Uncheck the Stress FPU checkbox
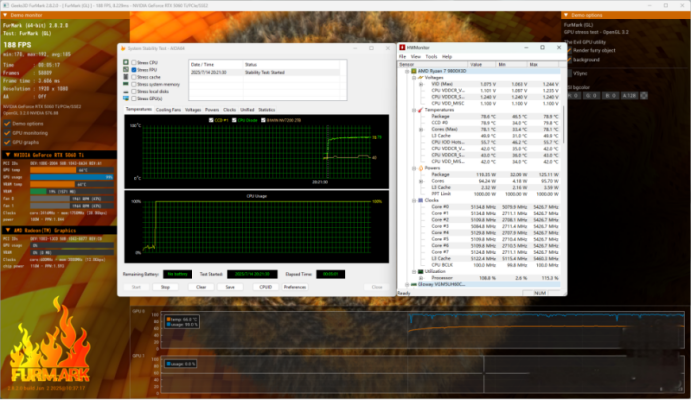This screenshot has width=692, height=401. coord(134,70)
